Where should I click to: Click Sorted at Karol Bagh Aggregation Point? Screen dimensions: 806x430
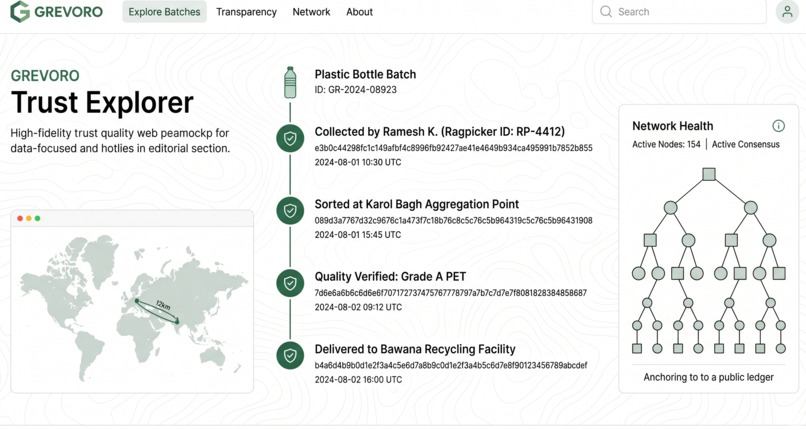(x=417, y=204)
